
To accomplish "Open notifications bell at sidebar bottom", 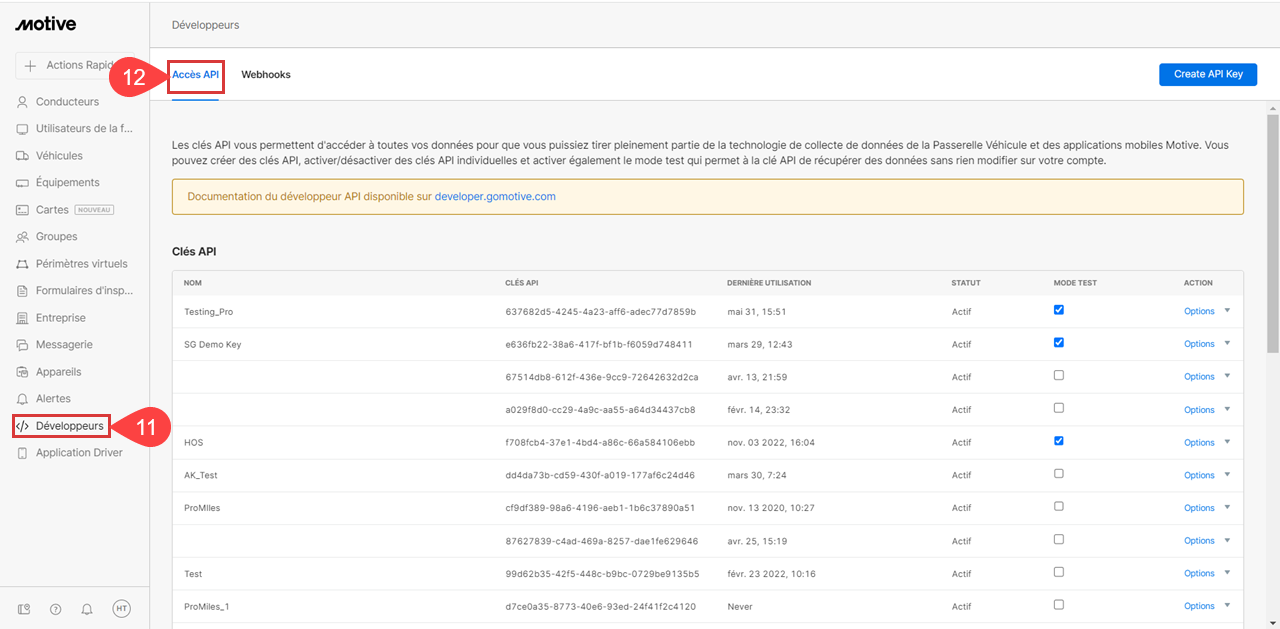I will [87, 608].
